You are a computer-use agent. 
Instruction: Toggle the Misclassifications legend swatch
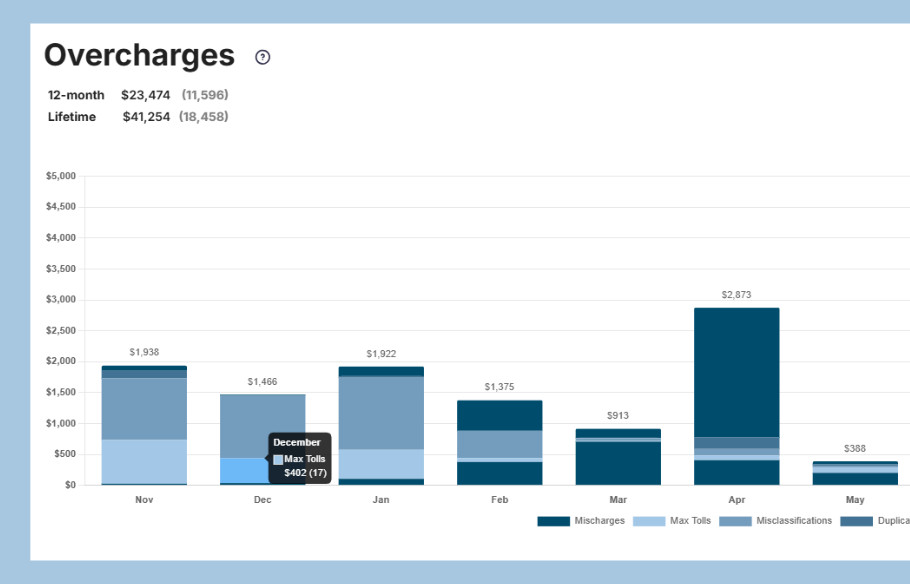[735, 521]
